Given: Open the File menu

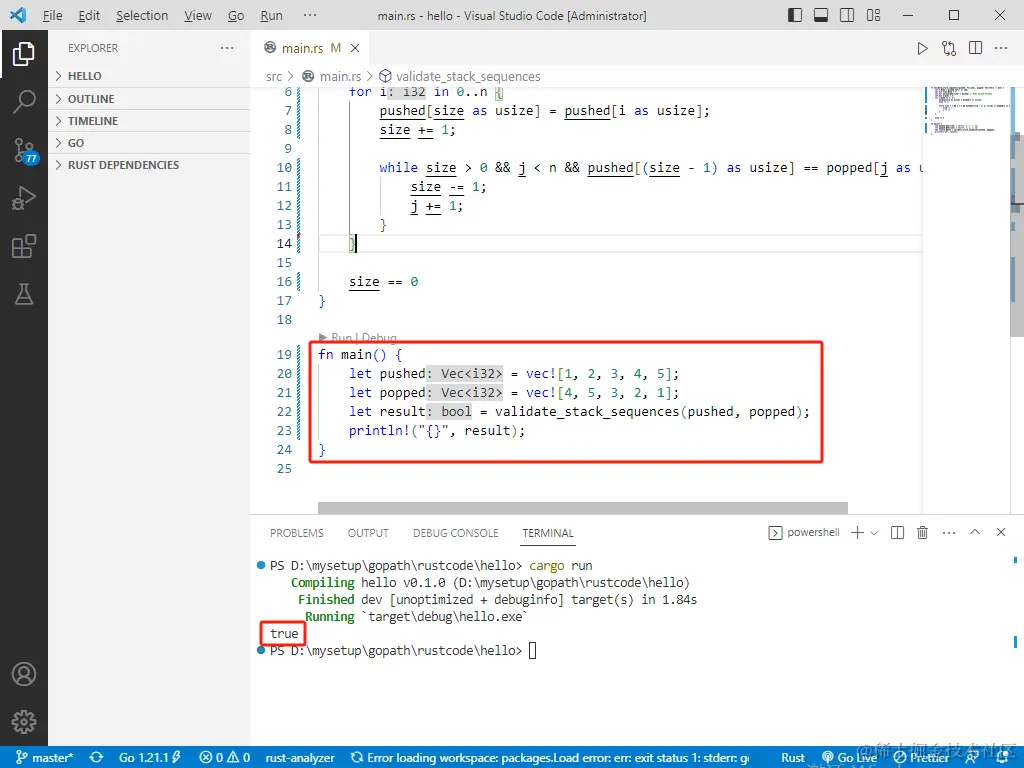Looking at the screenshot, I should 52,15.
